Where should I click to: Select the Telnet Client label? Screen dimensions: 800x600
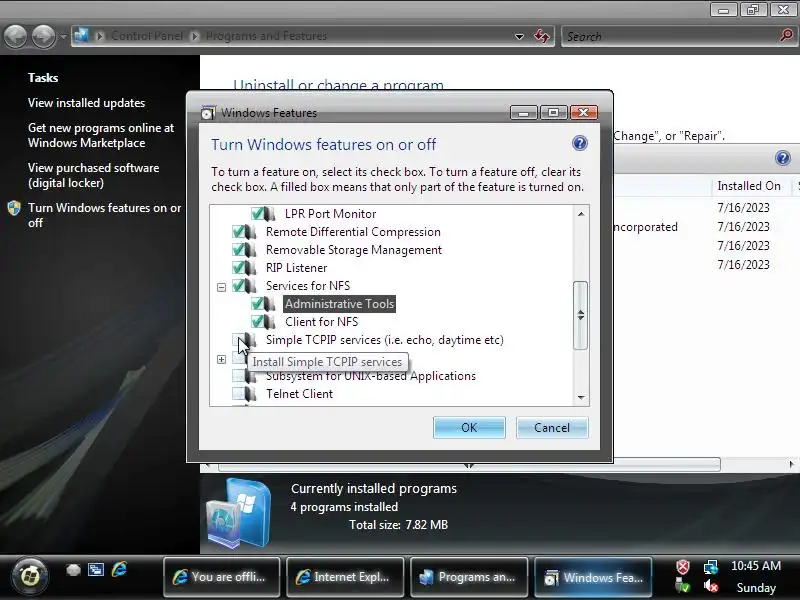click(x=299, y=393)
